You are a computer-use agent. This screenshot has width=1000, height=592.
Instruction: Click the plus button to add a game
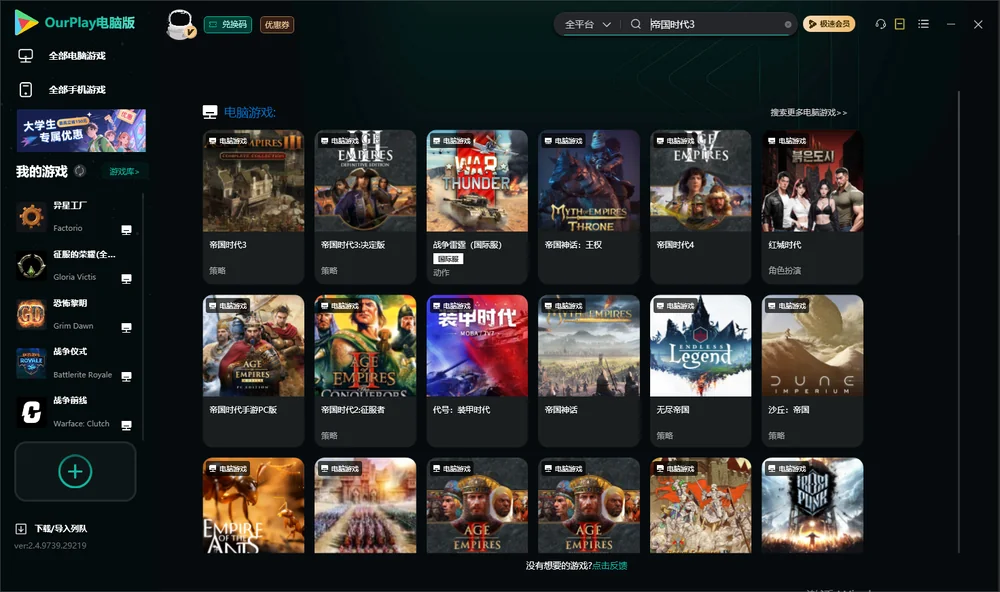(75, 471)
